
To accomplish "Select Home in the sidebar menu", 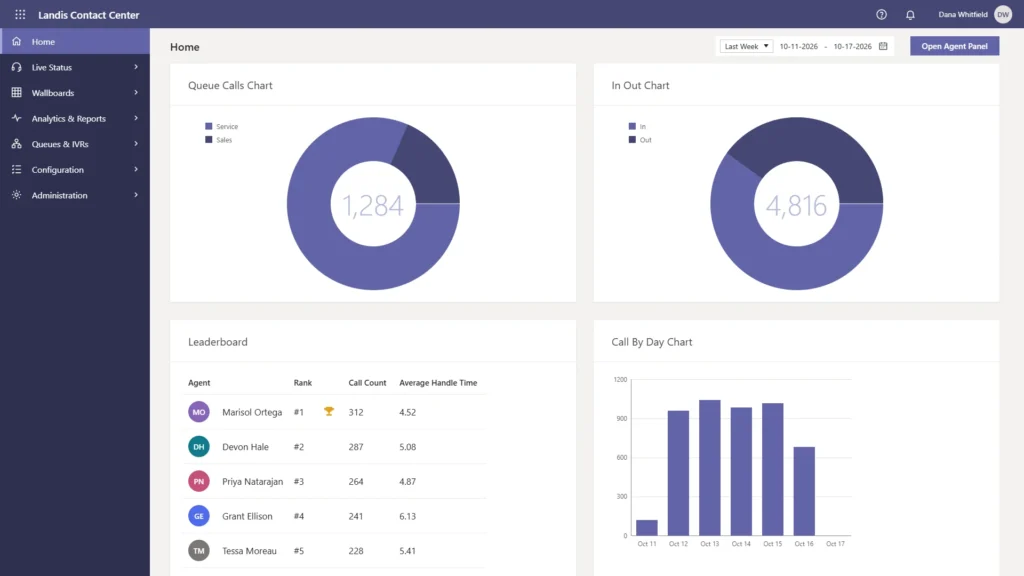I will (75, 41).
